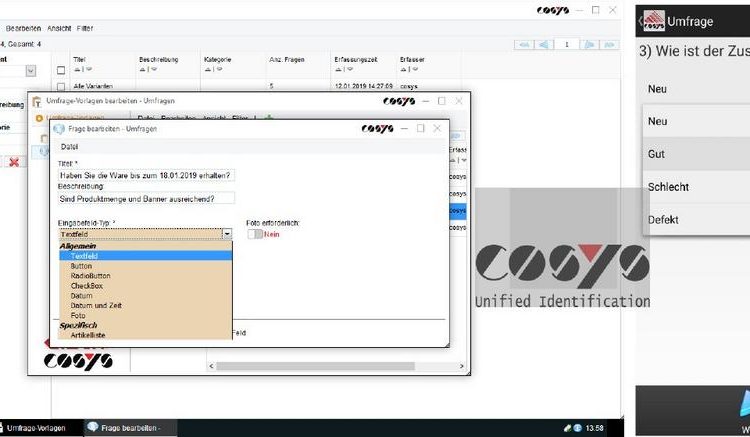Click the globe tray icon in taskbar

click(x=577, y=428)
